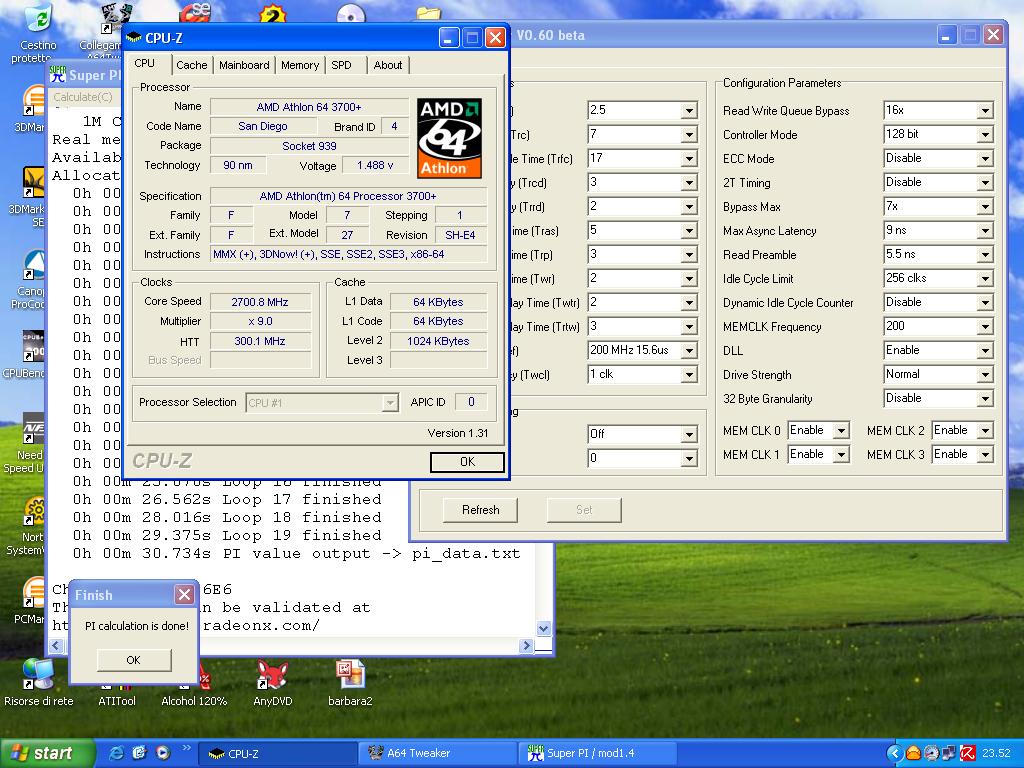Viewport: 1024px width, 768px height.
Task: Click OK in the CPU-Z window
Action: (x=467, y=462)
